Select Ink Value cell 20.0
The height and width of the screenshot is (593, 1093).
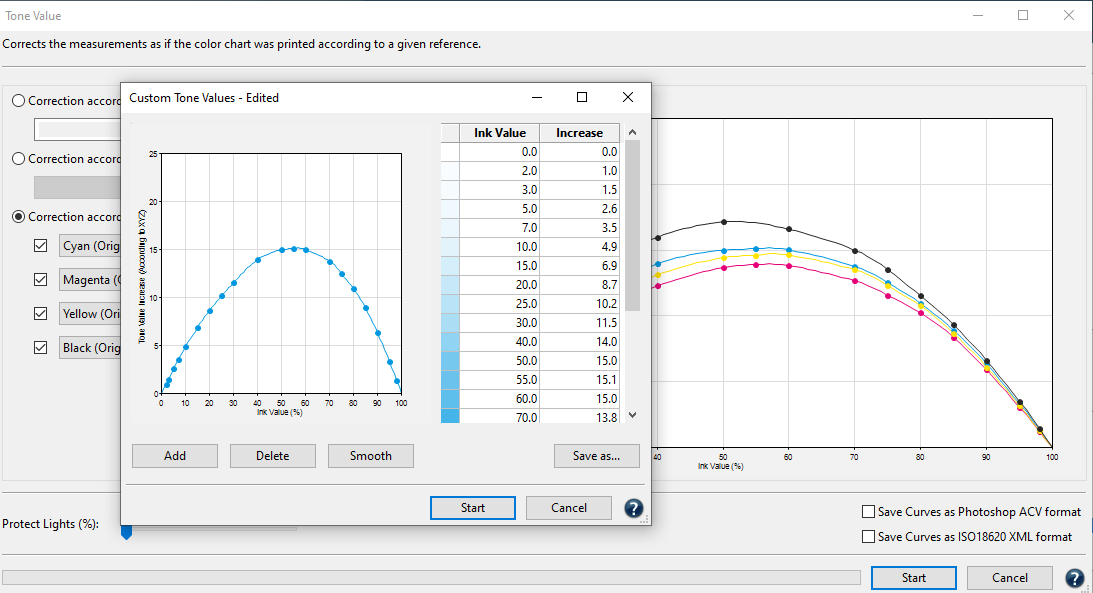coord(500,284)
